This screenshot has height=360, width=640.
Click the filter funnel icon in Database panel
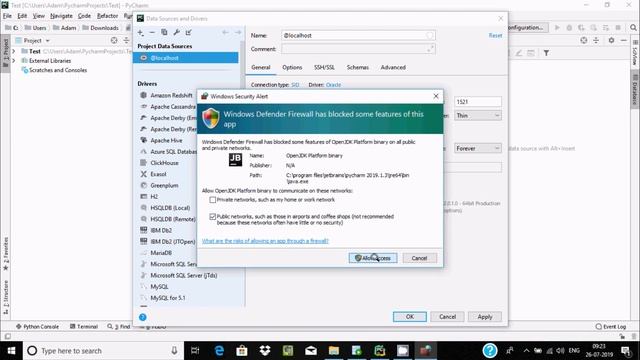[x=546, y=53]
